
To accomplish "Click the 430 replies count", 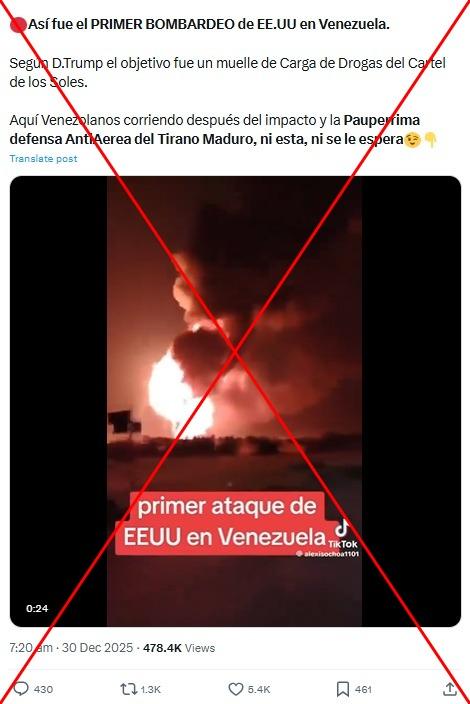I will [x=43, y=689].
